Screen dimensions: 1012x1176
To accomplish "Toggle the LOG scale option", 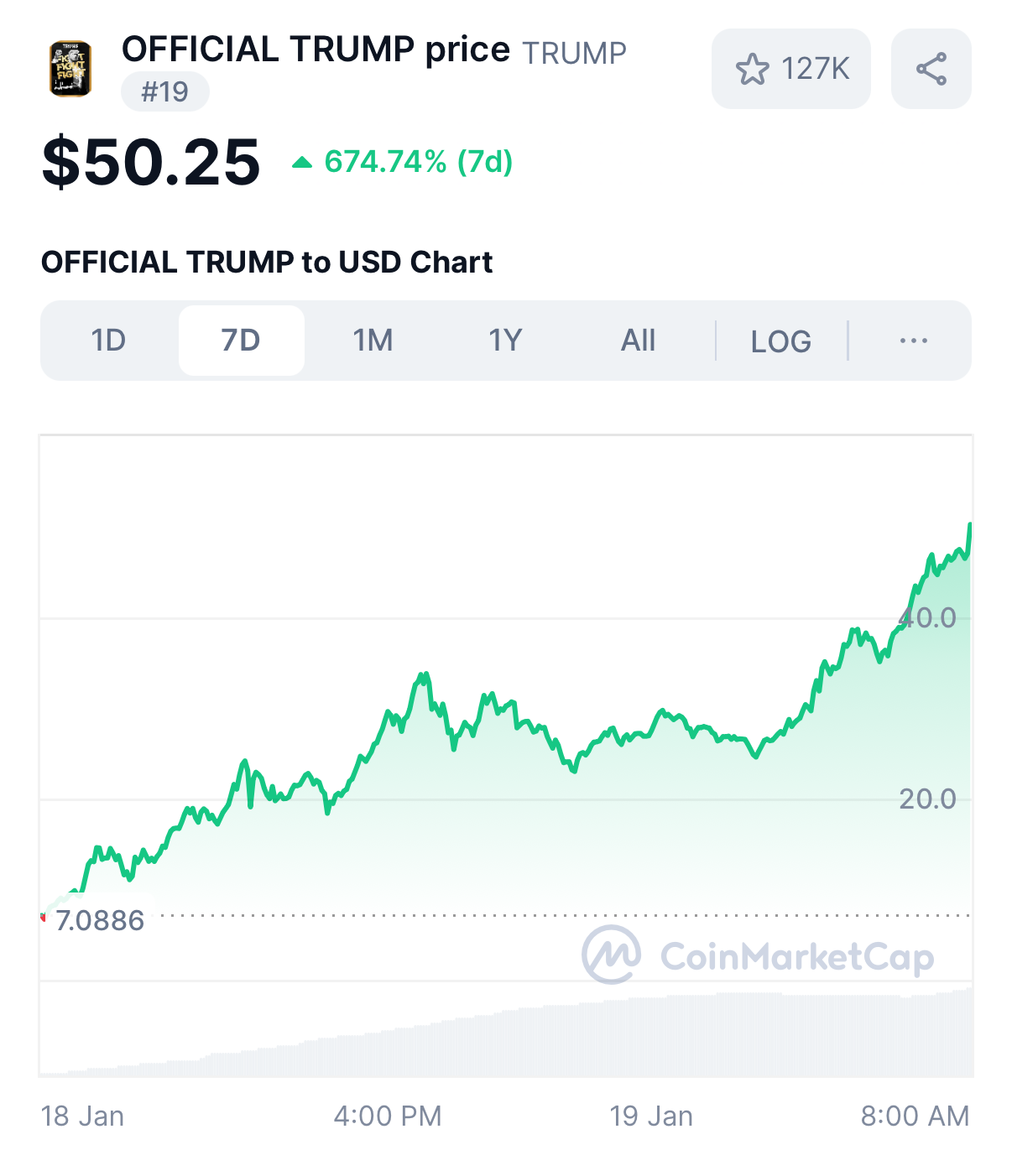I will (780, 341).
